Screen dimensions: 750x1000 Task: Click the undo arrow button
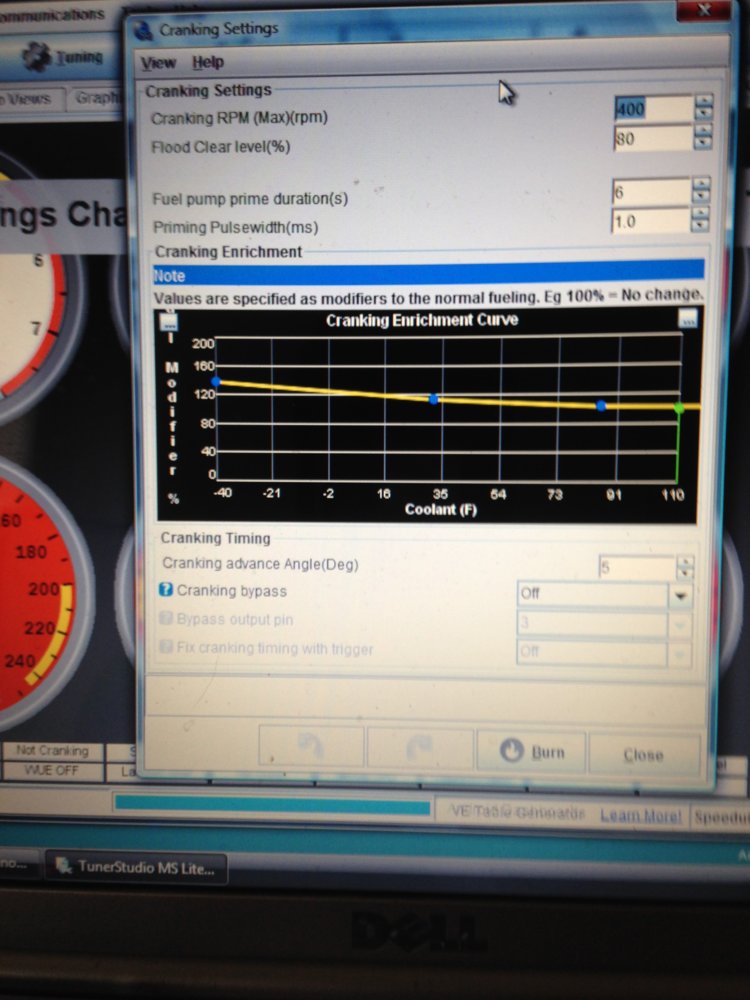tap(311, 746)
